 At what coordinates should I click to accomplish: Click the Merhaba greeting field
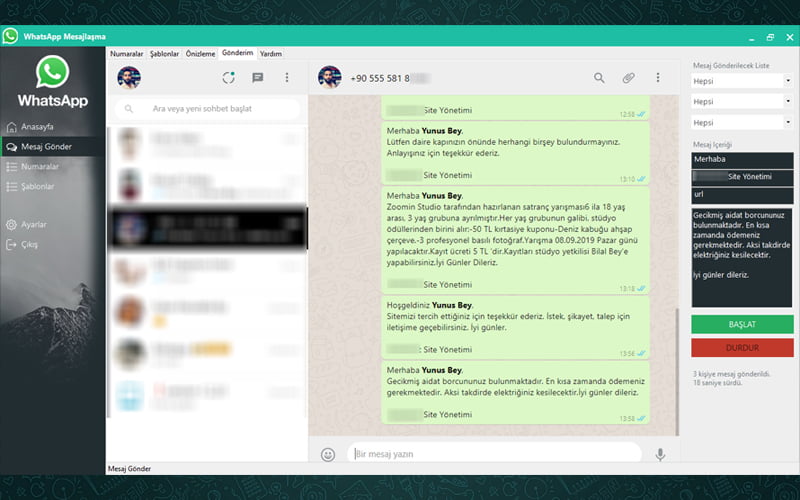742,160
